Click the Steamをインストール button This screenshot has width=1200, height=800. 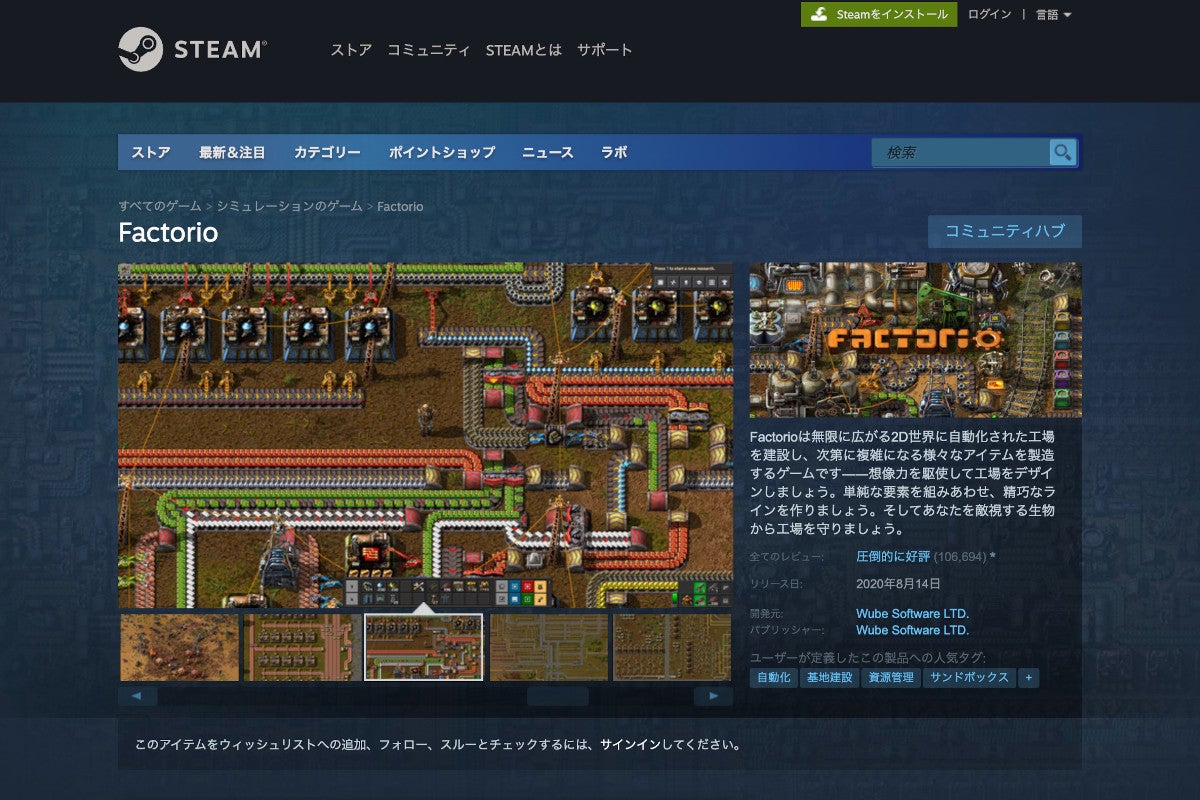coord(879,14)
